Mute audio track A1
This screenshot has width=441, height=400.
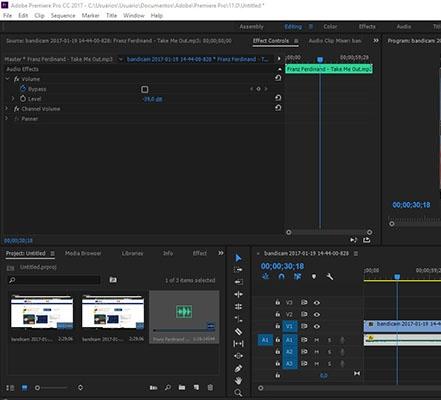pyautogui.click(x=317, y=340)
